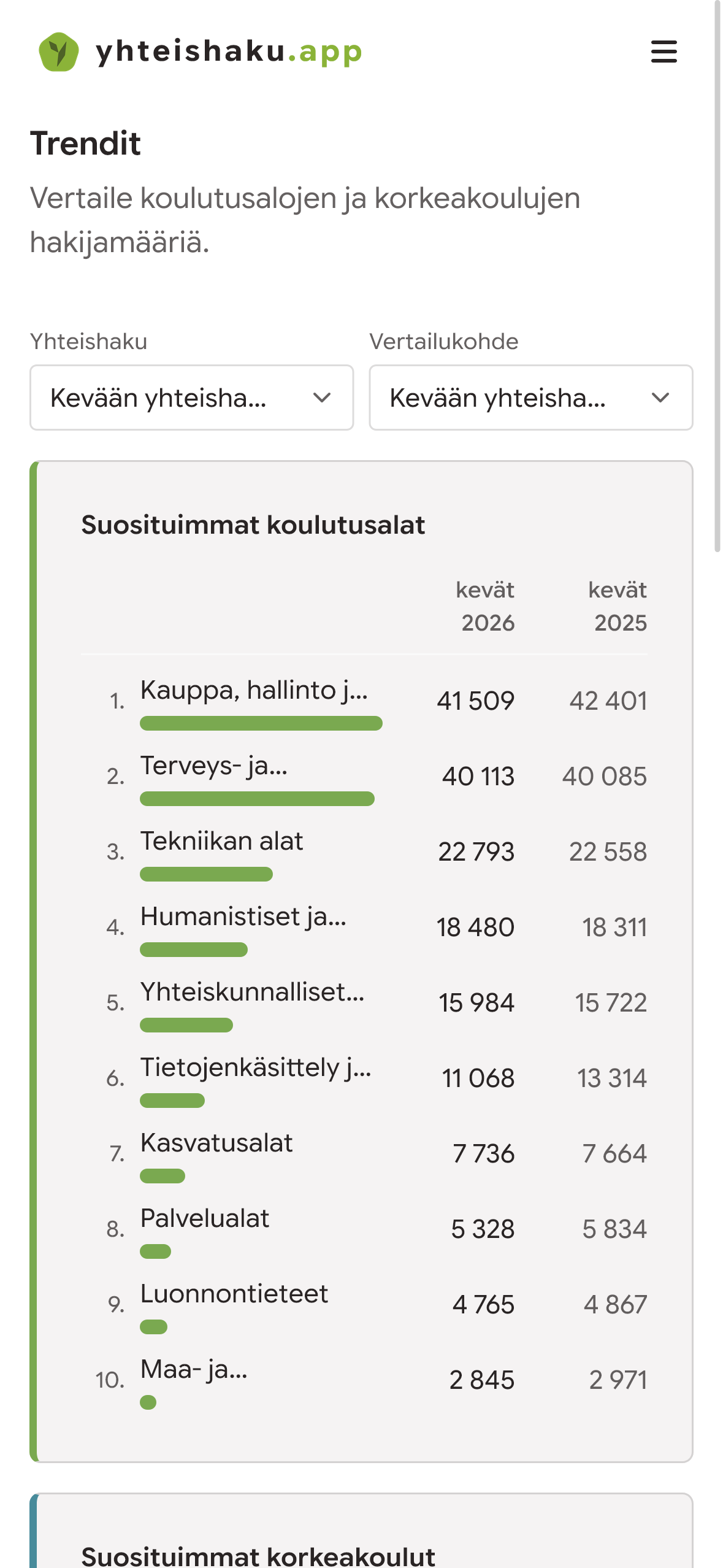This screenshot has height=1568, width=723.
Task: Open Humanistiset ja... entry
Action: [x=364, y=927]
